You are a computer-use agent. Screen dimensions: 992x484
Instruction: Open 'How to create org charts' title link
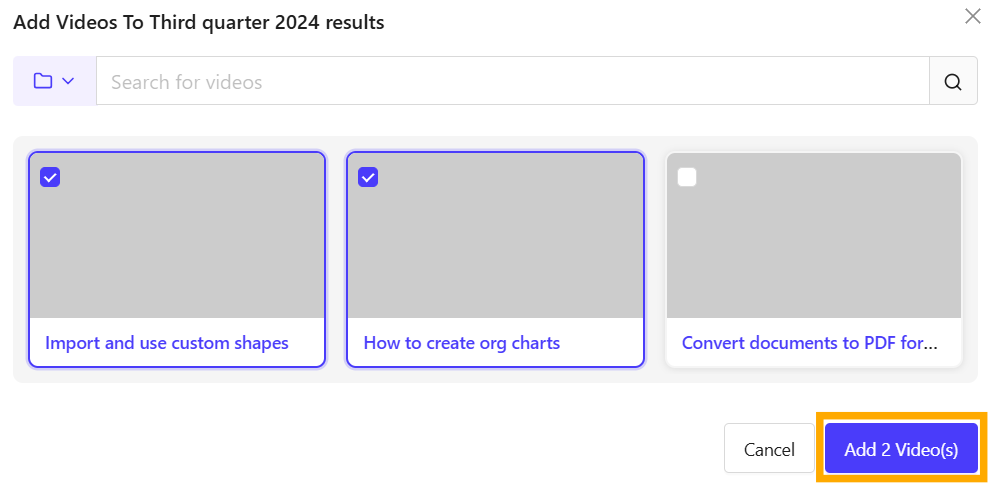[x=462, y=343]
